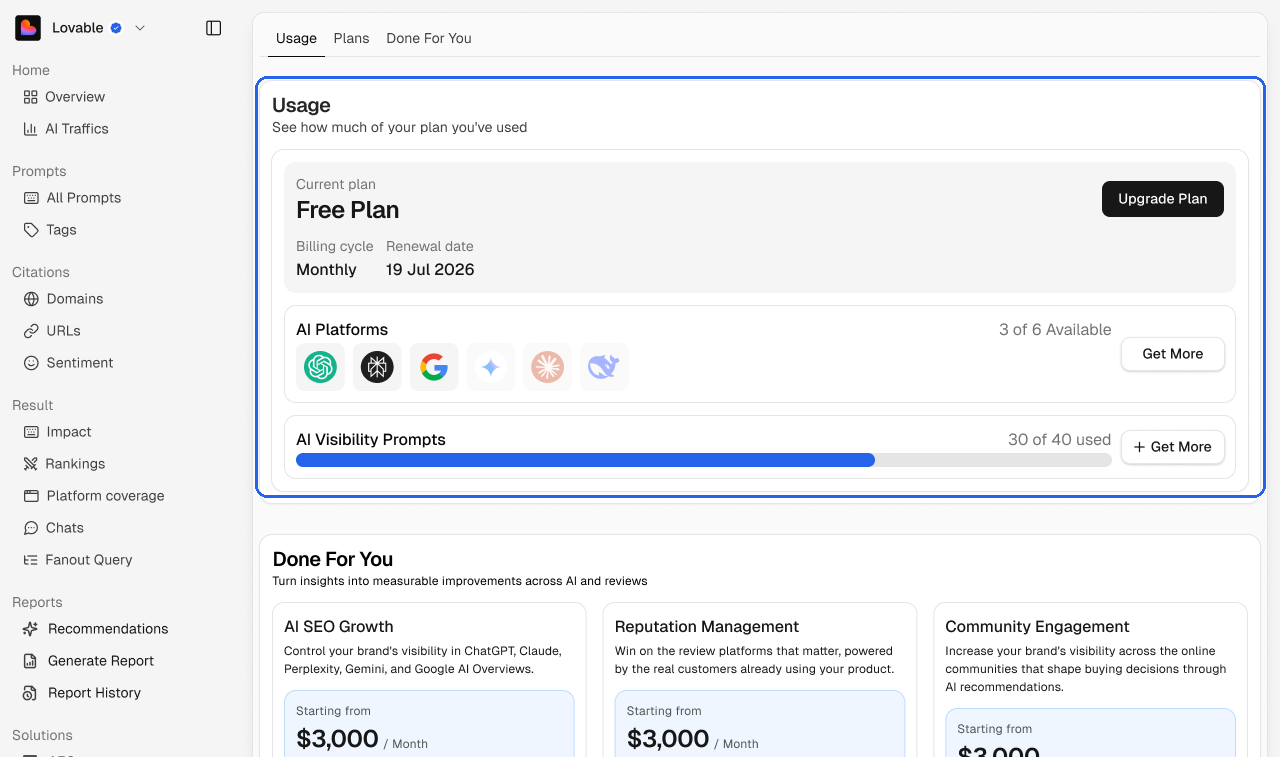Click Get More for AI Platforms
The width and height of the screenshot is (1280, 757).
1173,354
